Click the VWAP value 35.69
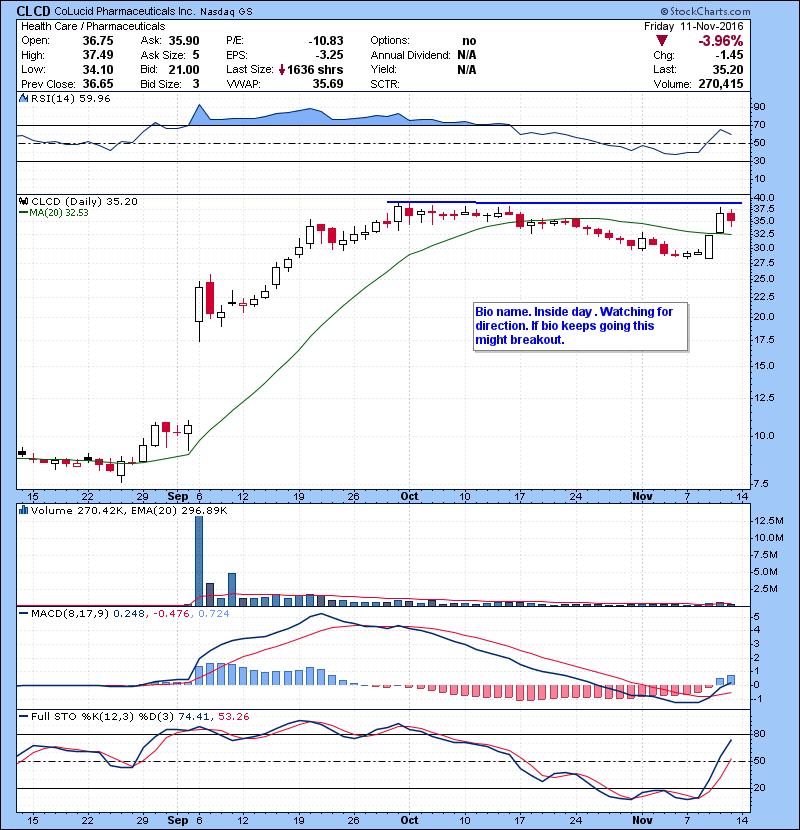800x830 pixels. pos(328,84)
